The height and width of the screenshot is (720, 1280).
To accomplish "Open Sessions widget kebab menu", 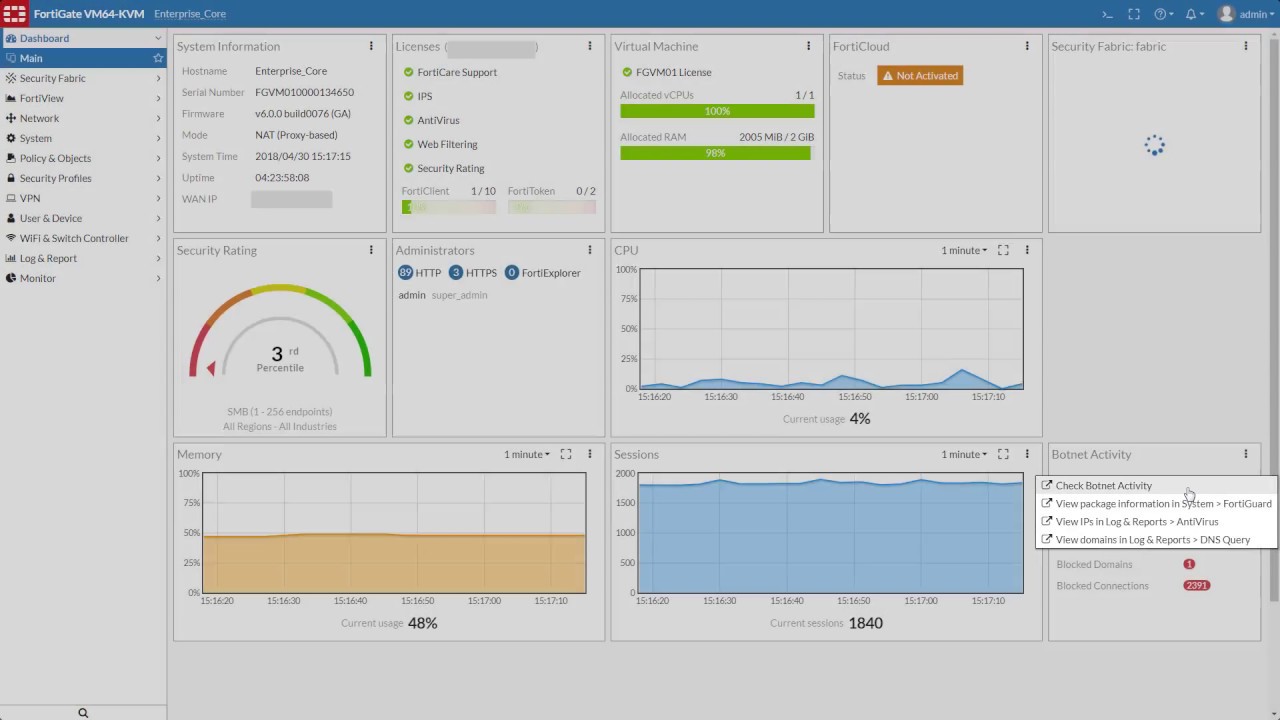I will pos(1027,454).
